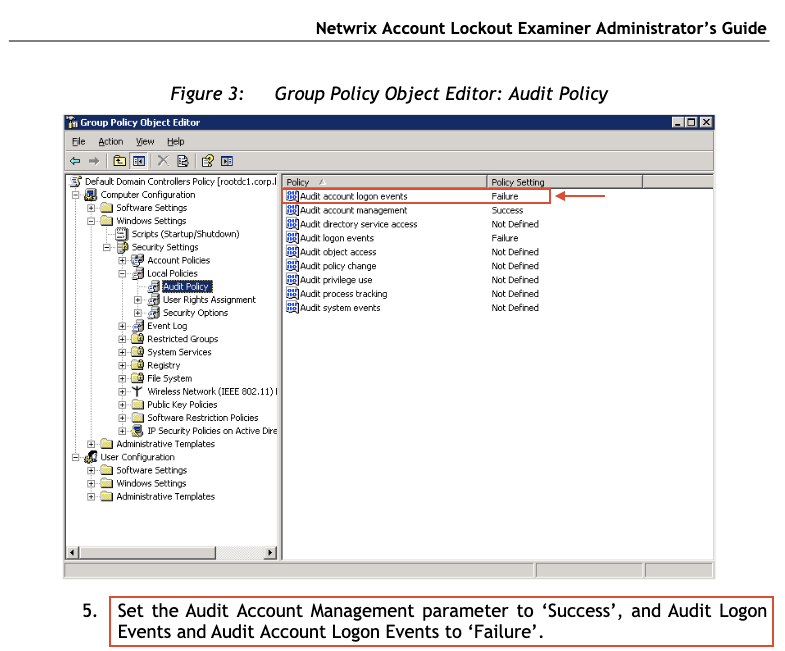Select the Audit Policy tree item

187,286
